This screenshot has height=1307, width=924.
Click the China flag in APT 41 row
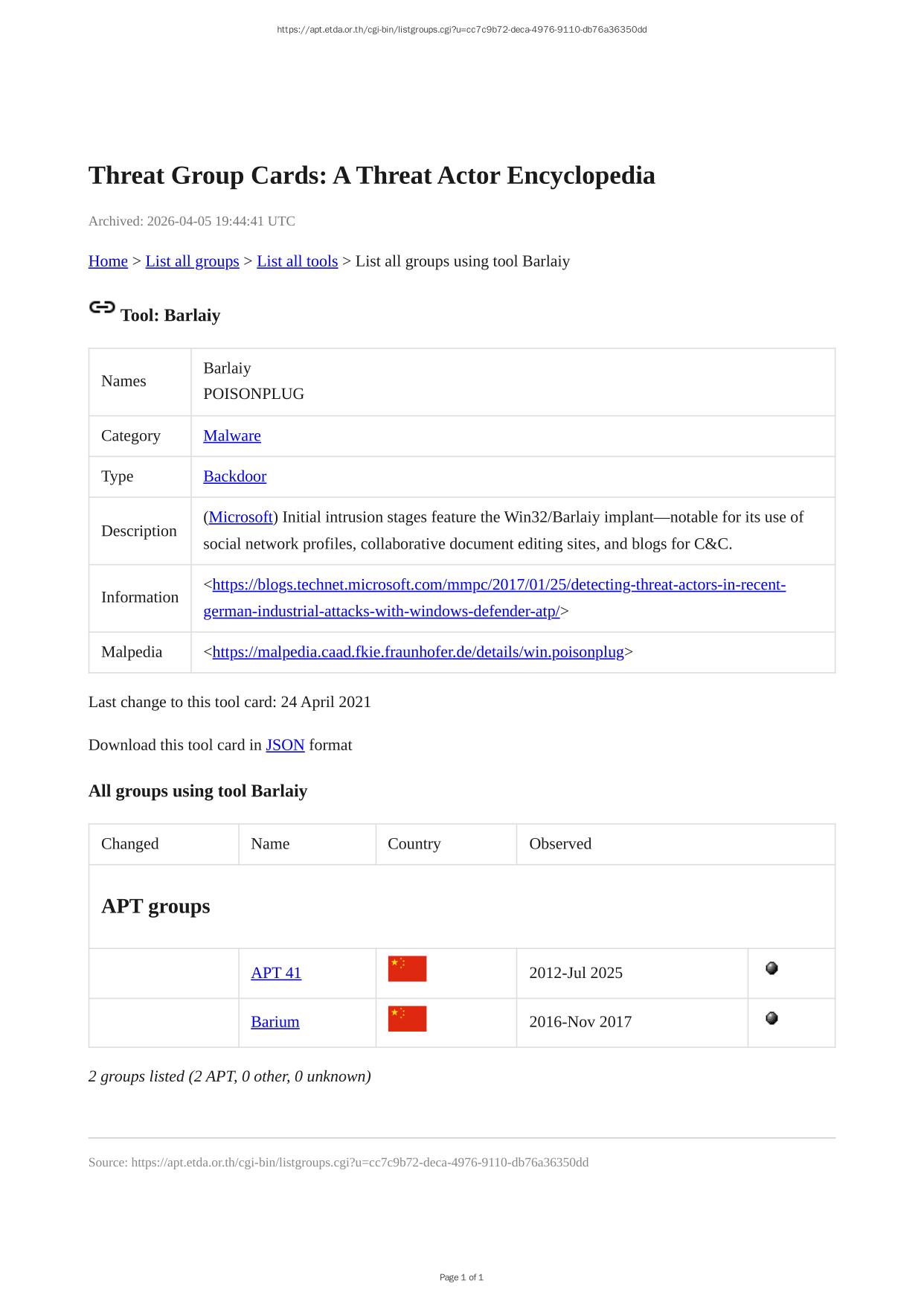(x=407, y=969)
